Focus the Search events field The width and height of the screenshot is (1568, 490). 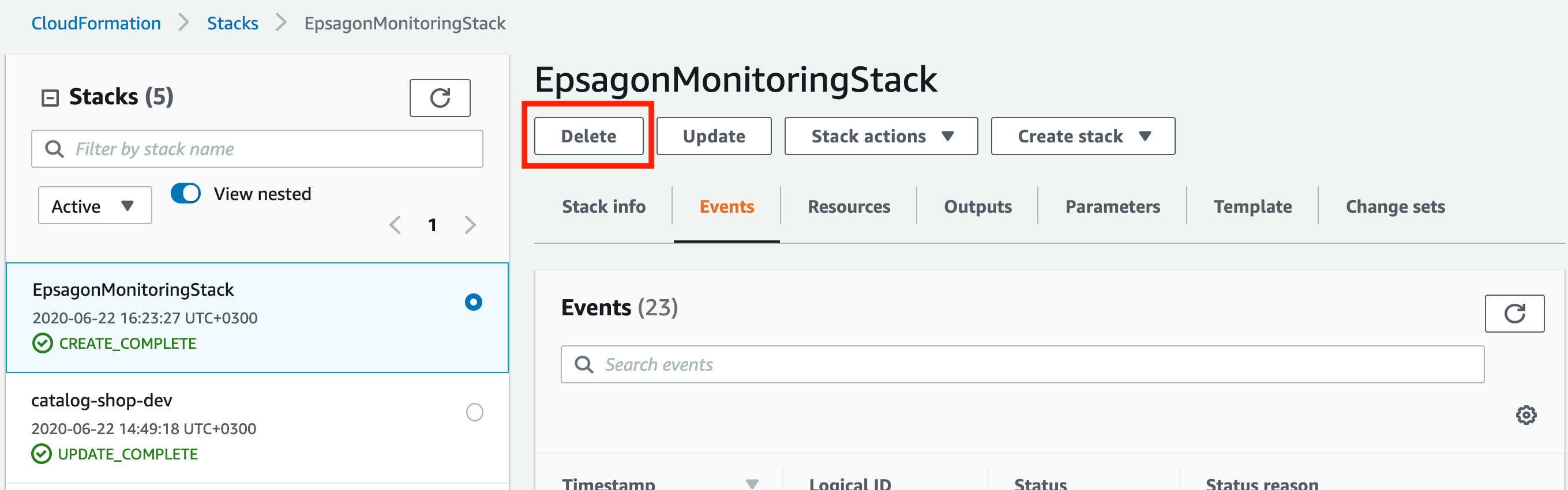[x=1022, y=364]
